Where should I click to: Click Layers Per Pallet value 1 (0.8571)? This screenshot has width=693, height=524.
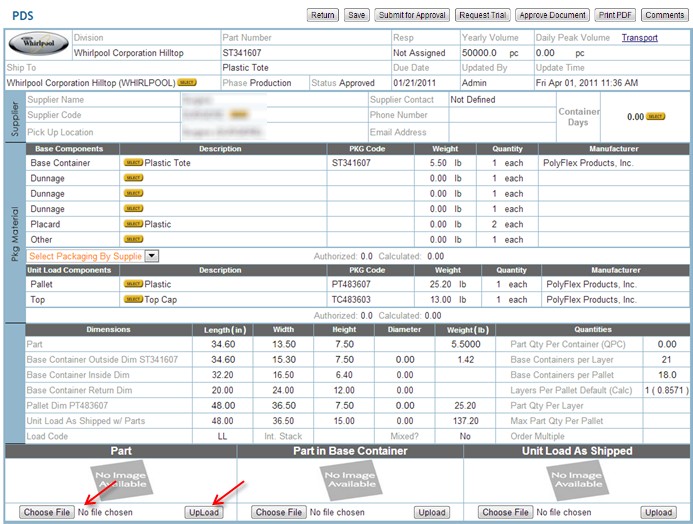(x=666, y=391)
